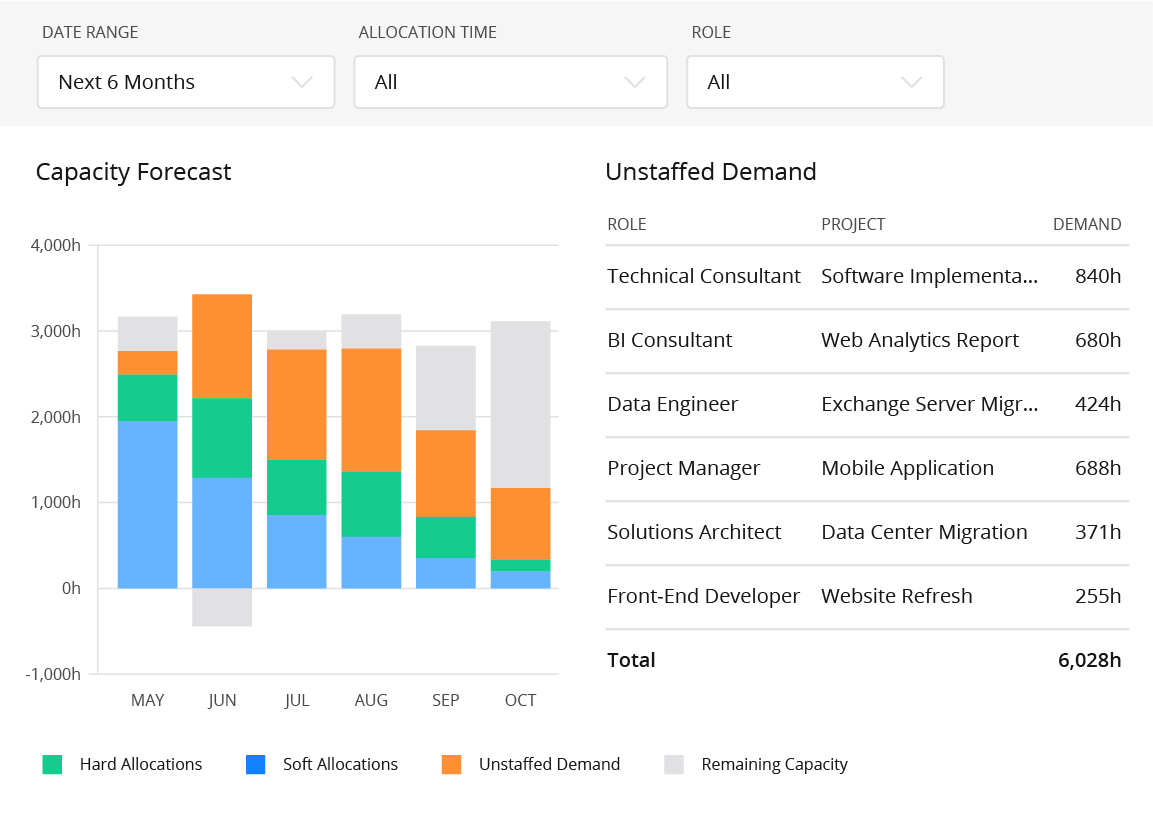Open the Date Range dropdown

click(x=185, y=82)
